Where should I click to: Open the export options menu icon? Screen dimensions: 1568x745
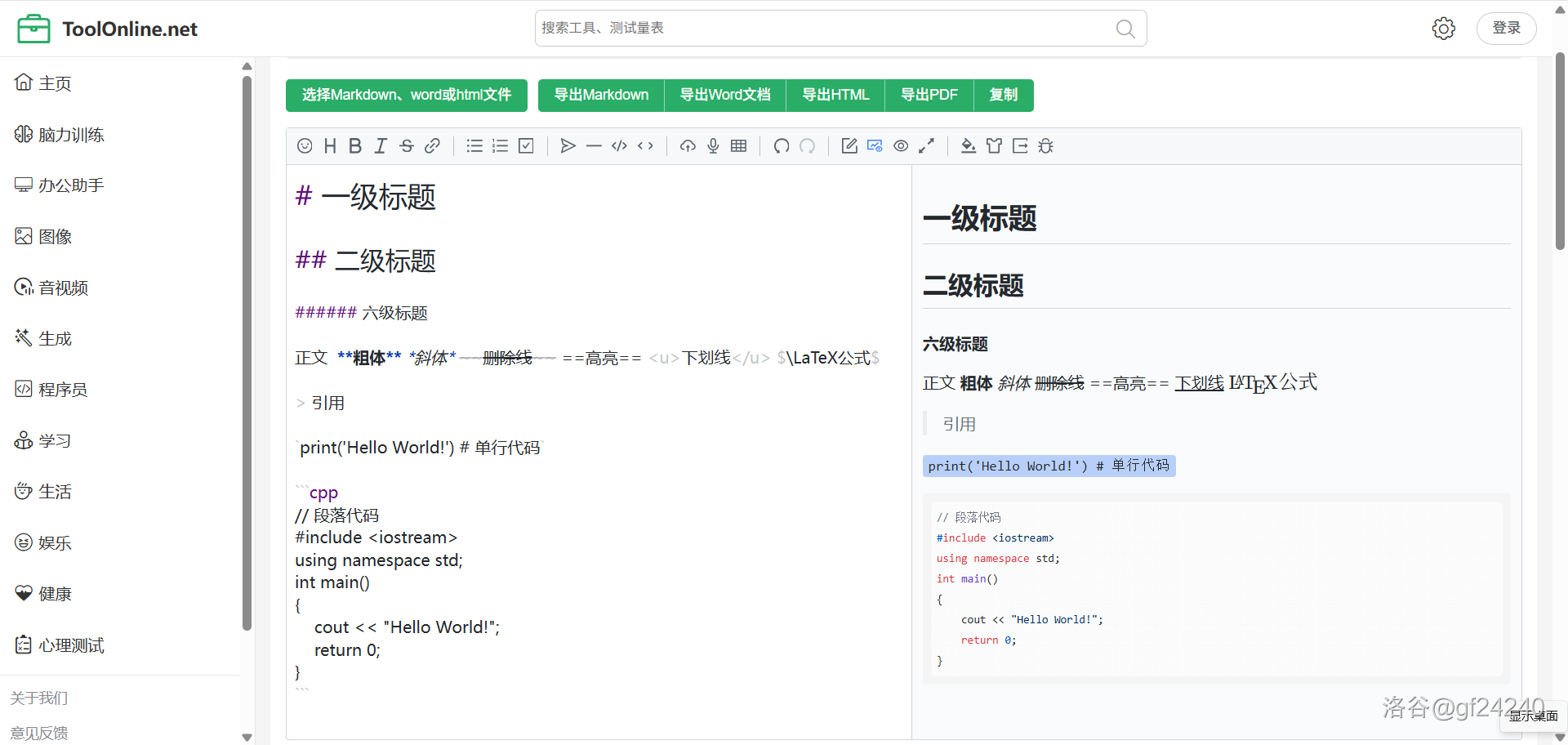[x=1020, y=146]
